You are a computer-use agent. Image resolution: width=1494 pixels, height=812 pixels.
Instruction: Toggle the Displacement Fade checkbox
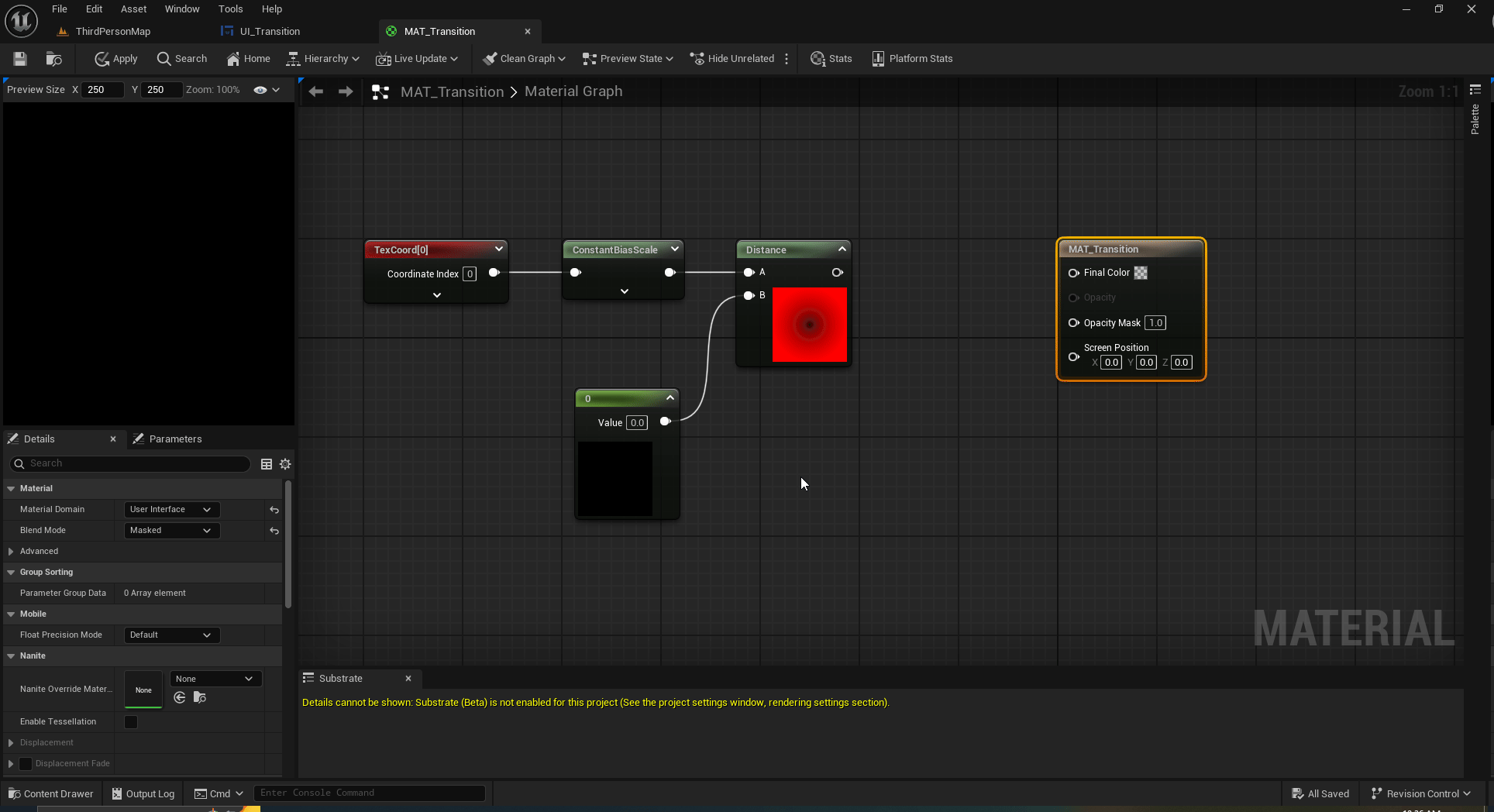click(26, 764)
